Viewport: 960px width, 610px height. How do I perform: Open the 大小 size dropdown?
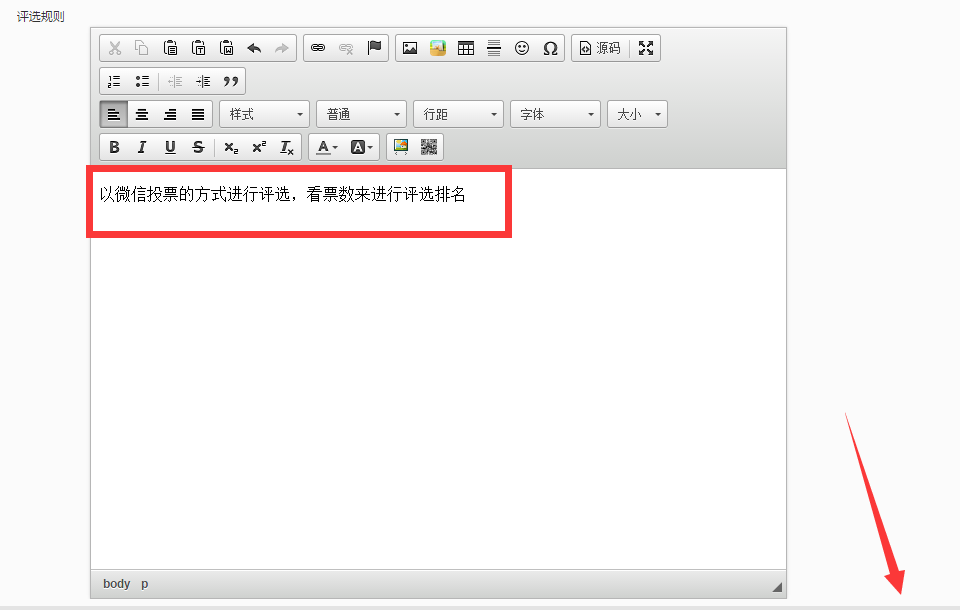[637, 114]
